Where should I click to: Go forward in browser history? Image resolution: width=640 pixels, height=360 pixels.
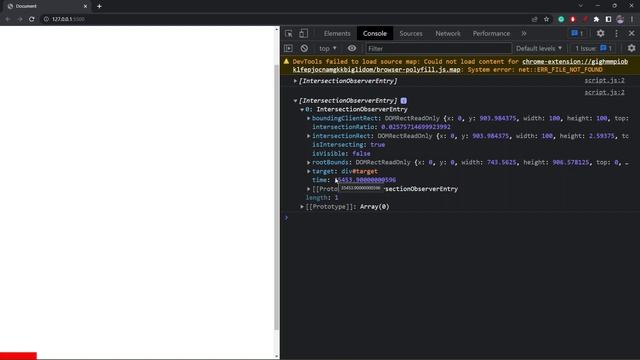[x=20, y=19]
